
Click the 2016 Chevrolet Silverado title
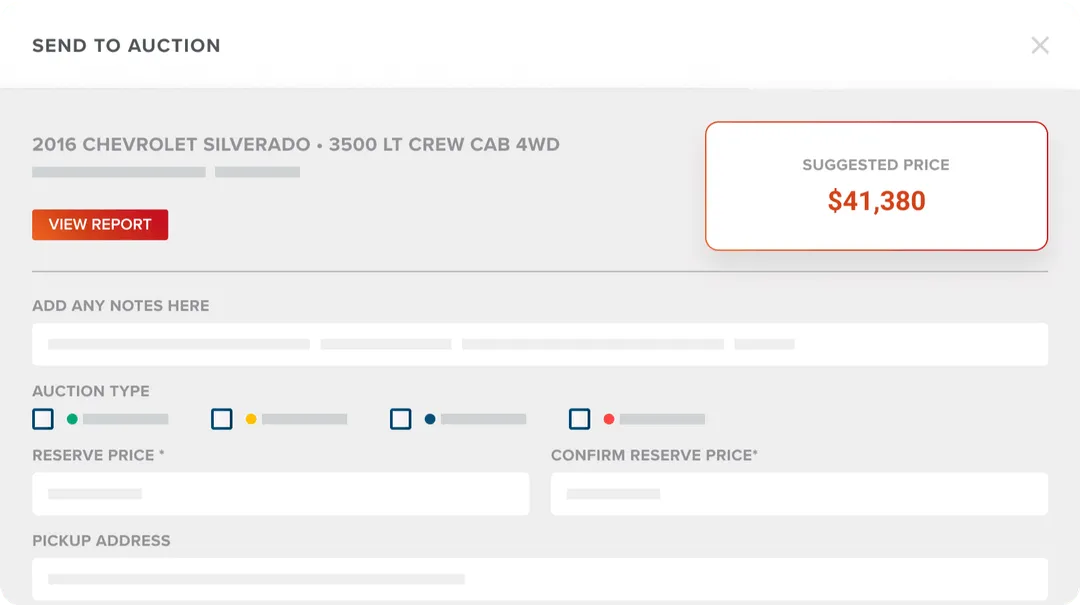[x=296, y=144]
